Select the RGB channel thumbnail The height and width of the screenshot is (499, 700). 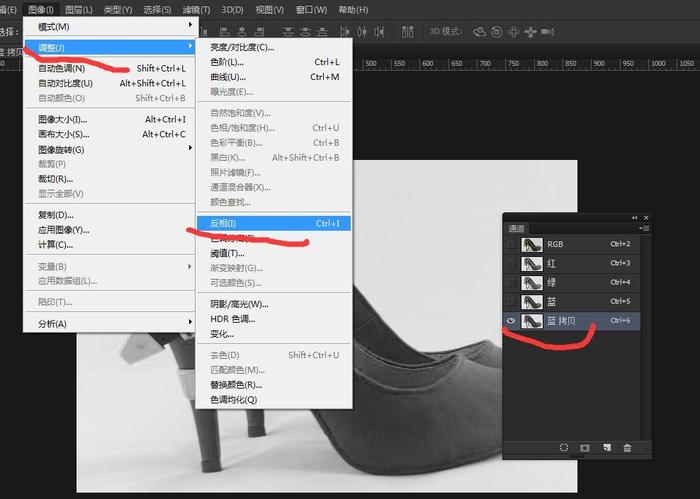(x=532, y=244)
